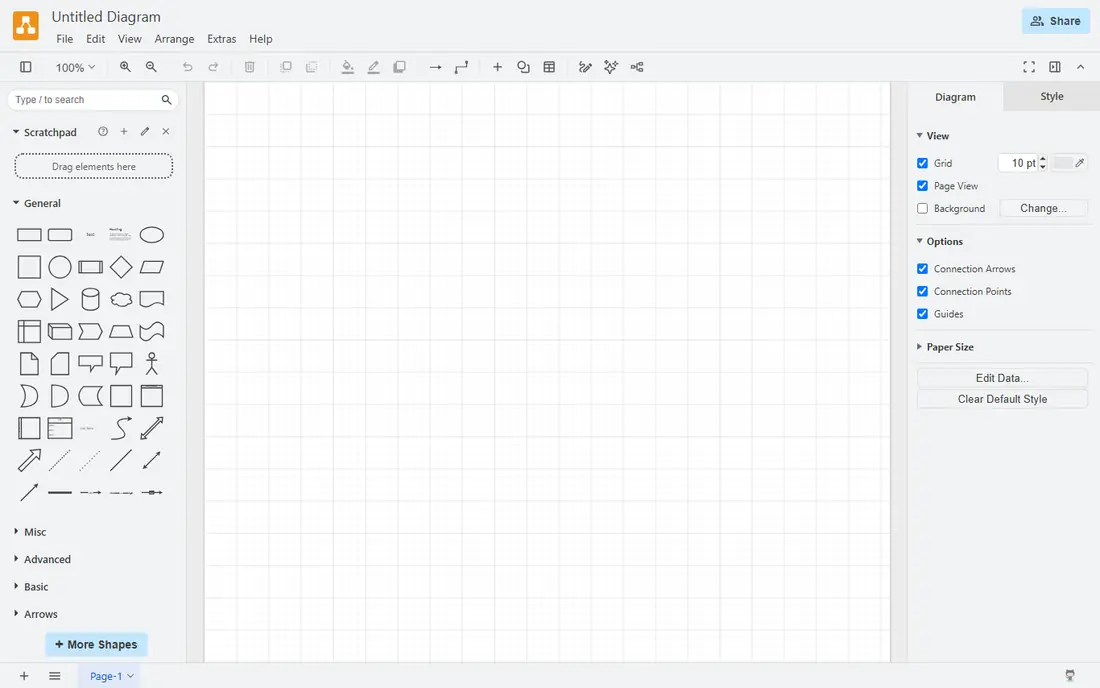Open the Waypoints connector style icon
Viewport: 1100px width, 688px height.
pyautogui.click(x=461, y=67)
